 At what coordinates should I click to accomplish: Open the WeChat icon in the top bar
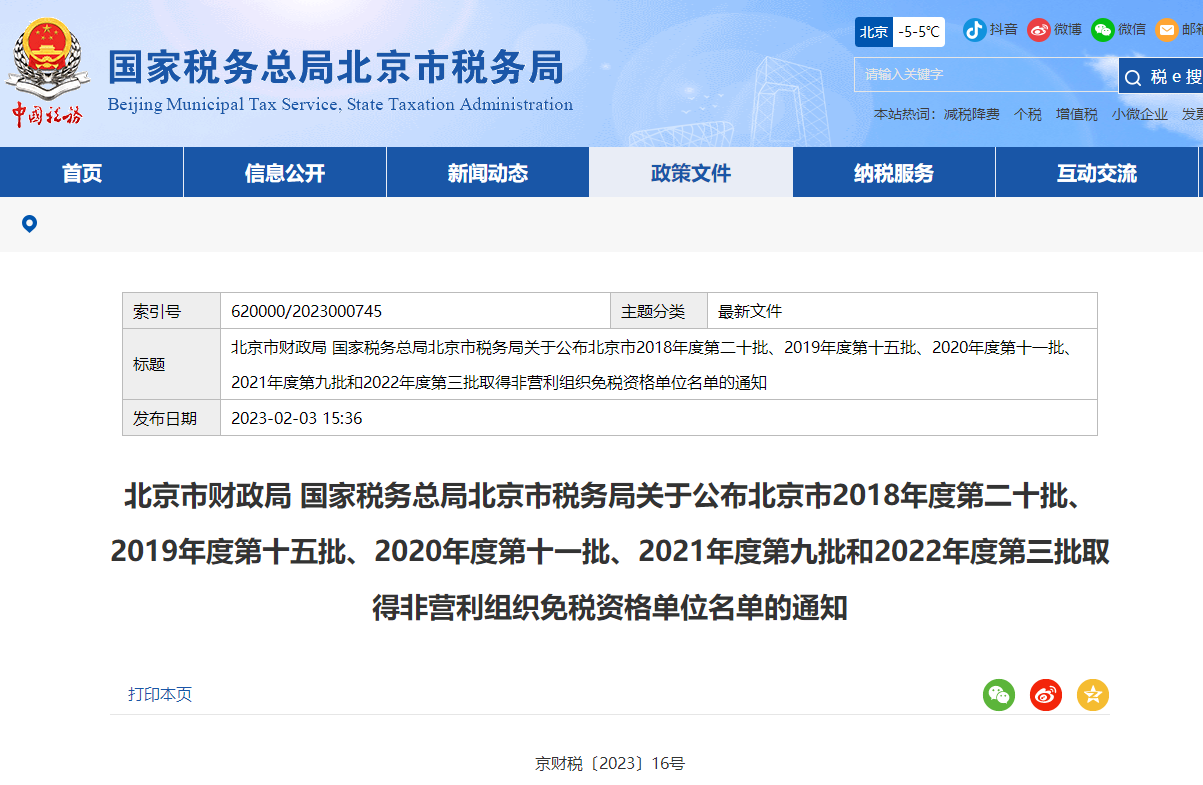click(1102, 29)
